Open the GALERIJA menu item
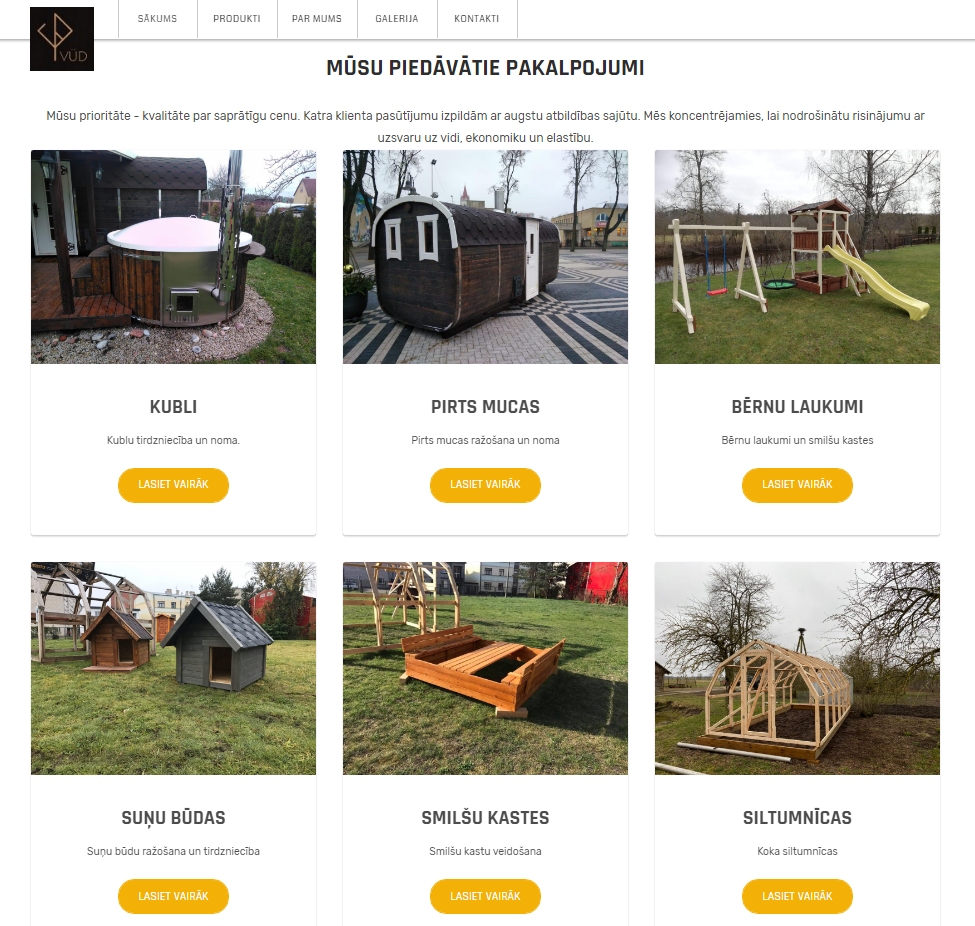The image size is (975, 926). tap(397, 19)
